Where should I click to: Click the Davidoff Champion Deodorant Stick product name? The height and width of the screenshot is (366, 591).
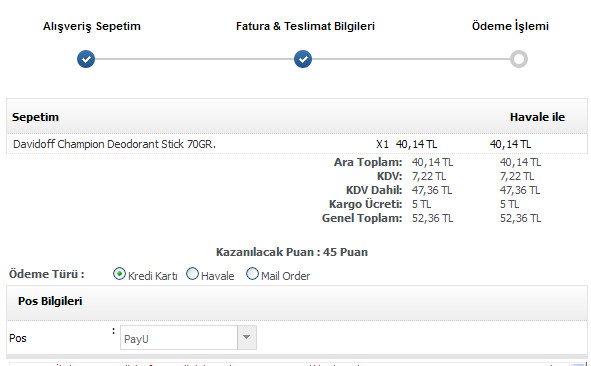[x=114, y=144]
